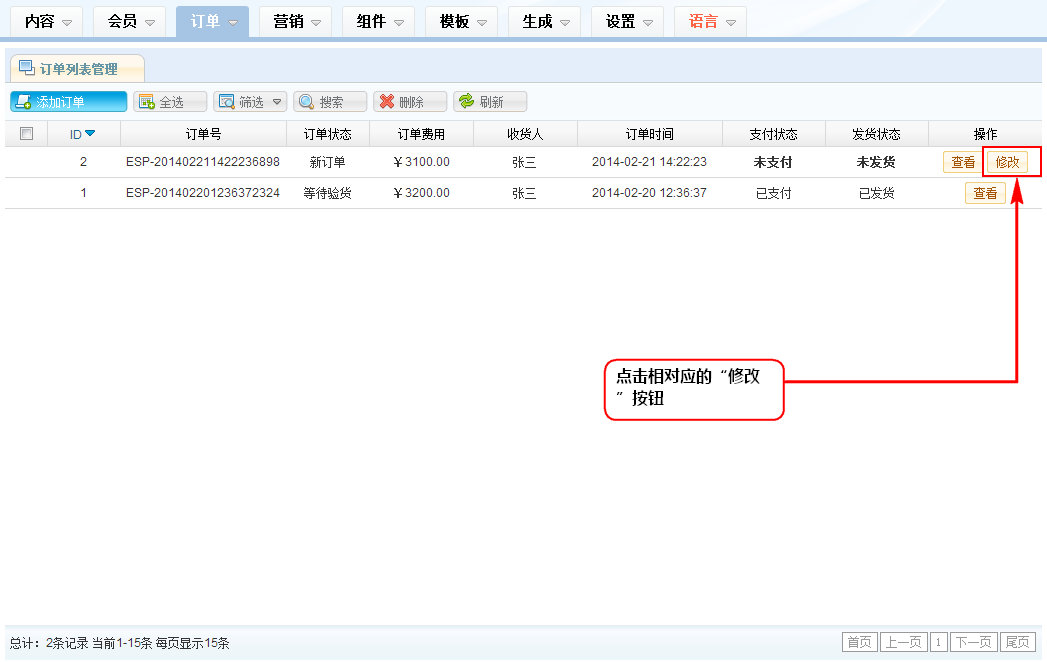Click order number ESP-201402211422236898

click(203, 162)
